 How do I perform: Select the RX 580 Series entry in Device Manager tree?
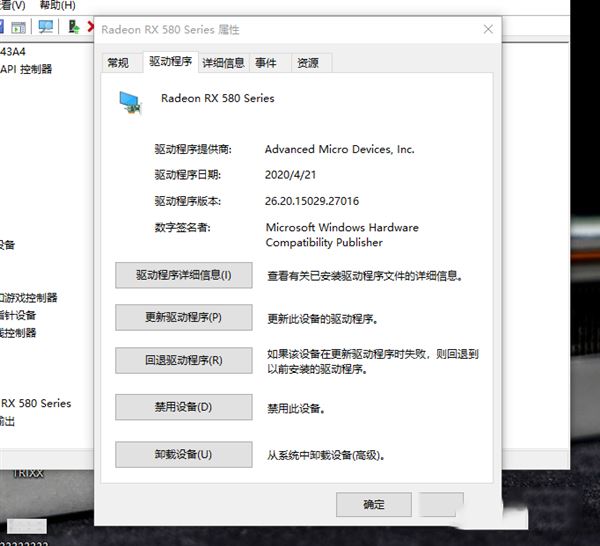click(36, 403)
